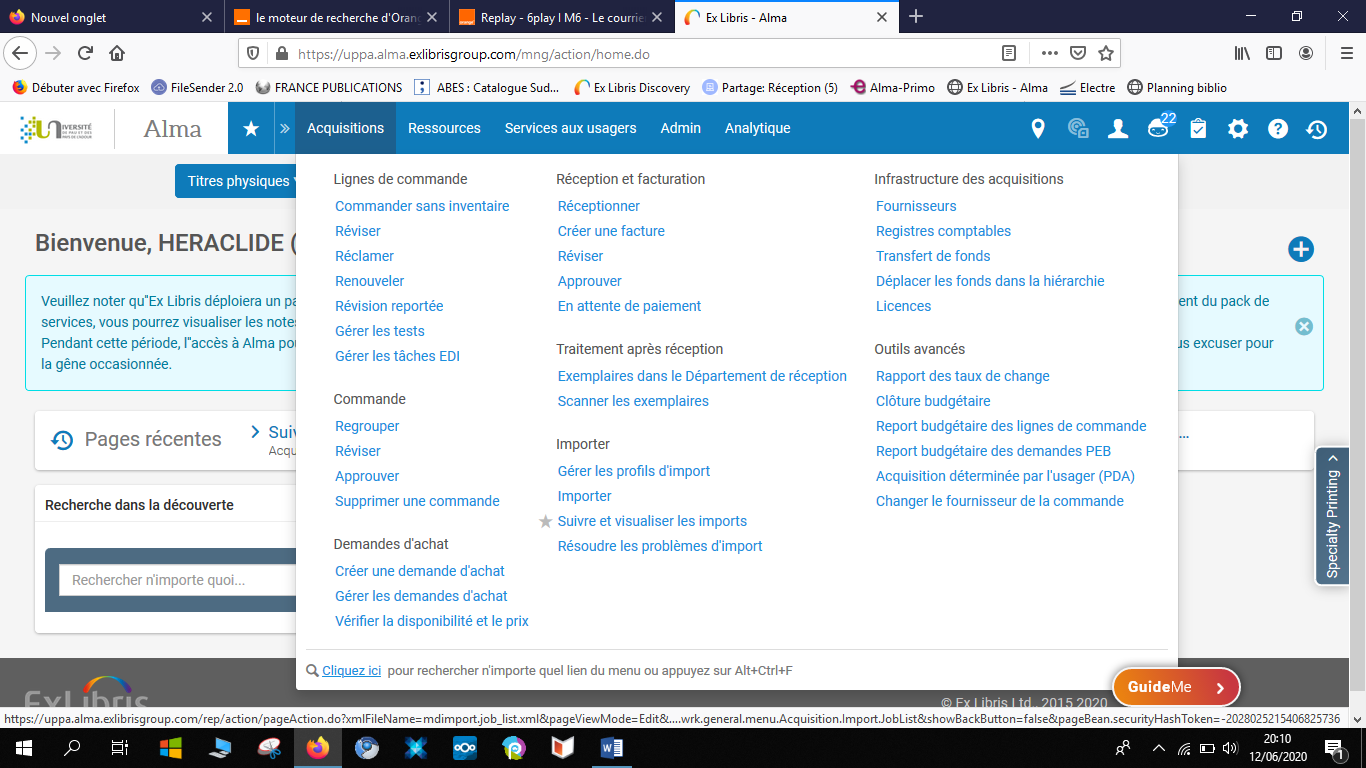
Task: Expand the double chevron next to star
Action: tap(285, 128)
